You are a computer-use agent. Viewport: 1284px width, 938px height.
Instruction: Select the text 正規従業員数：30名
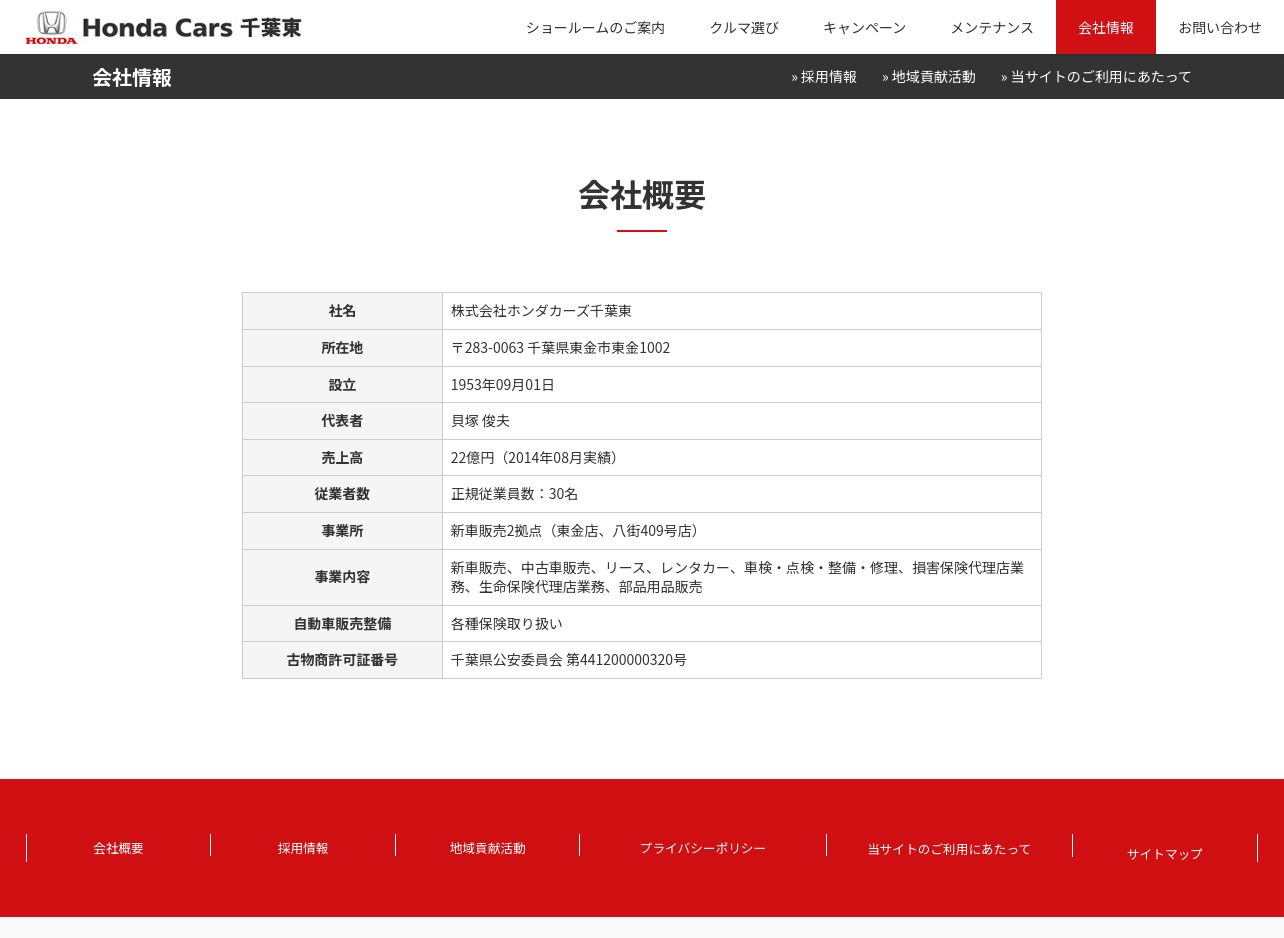[514, 494]
